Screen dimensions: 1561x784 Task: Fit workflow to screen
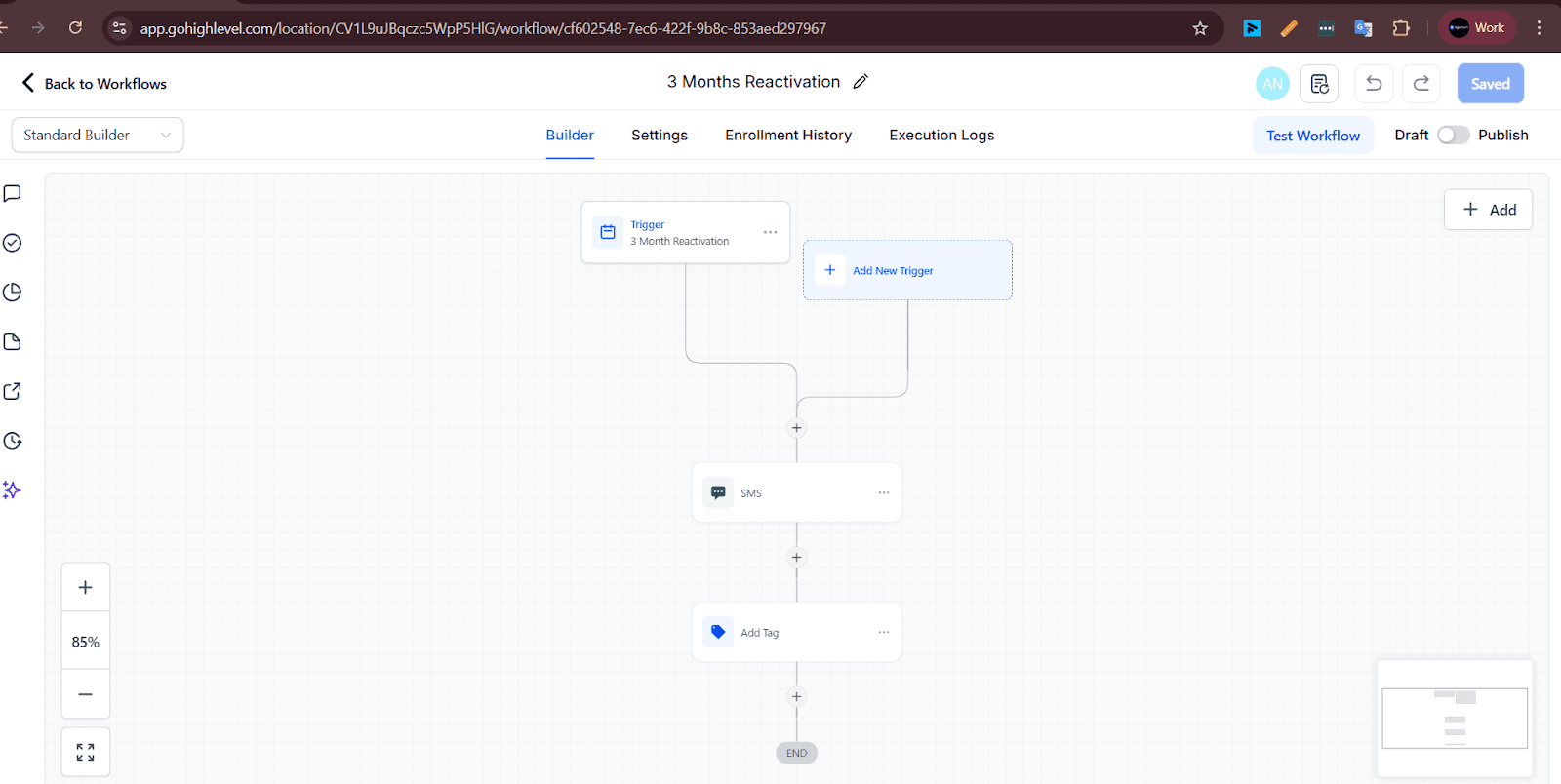(86, 752)
